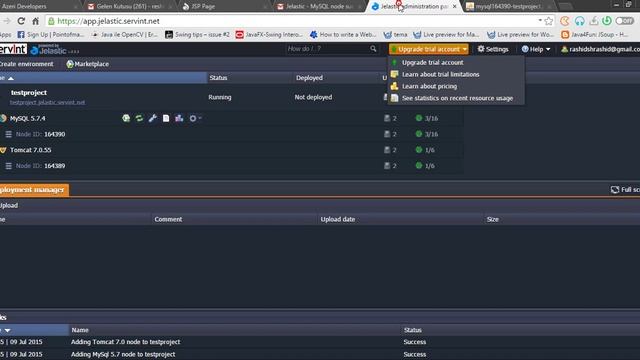Open 'Swing tips - issue #2' bookmark
Screen dimensions: 640x360
[198, 35]
